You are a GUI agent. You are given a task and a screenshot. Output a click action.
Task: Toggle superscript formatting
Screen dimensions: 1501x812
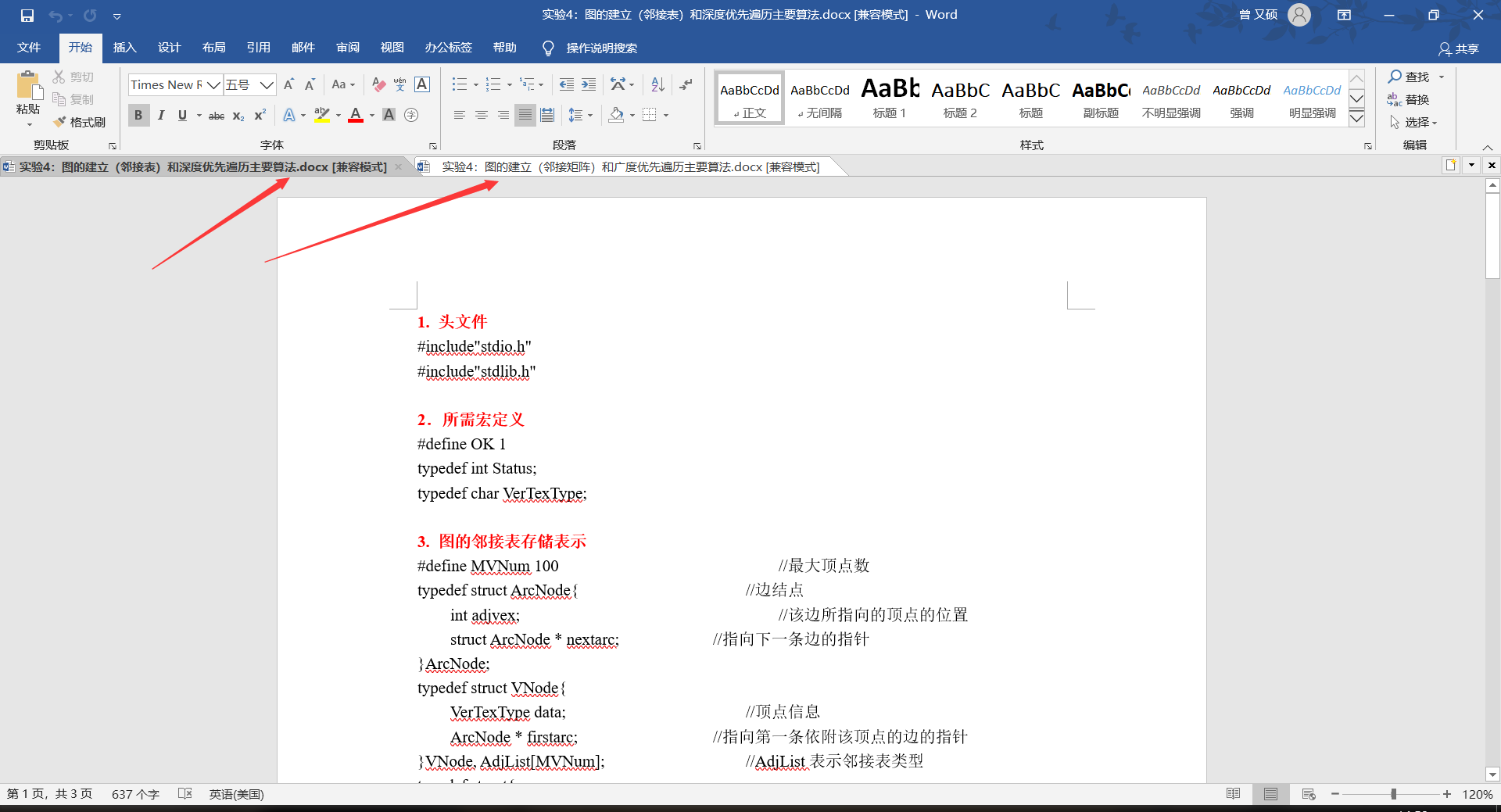260,116
